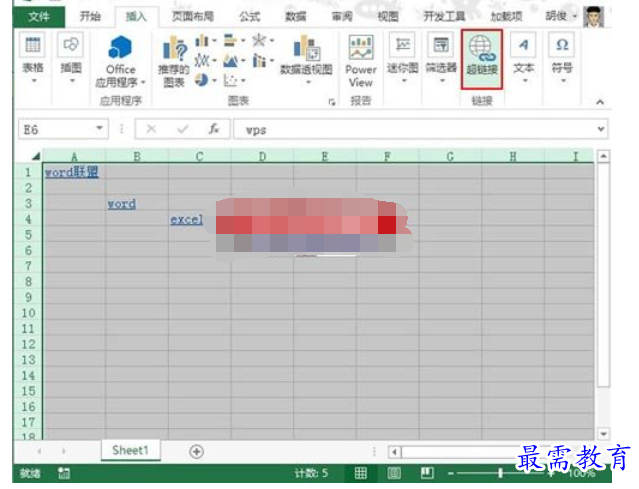The image size is (639, 489).
Task: Click the 超链接 hyperlink button
Action: [482, 59]
